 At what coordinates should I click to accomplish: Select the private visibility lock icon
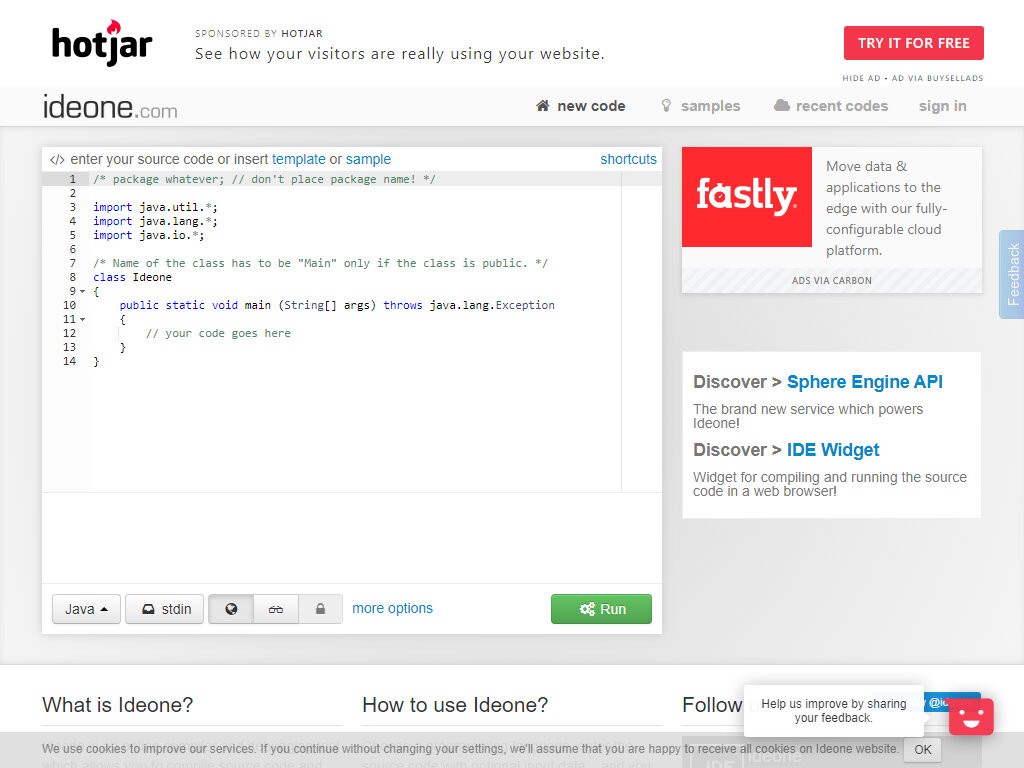pyautogui.click(x=320, y=609)
